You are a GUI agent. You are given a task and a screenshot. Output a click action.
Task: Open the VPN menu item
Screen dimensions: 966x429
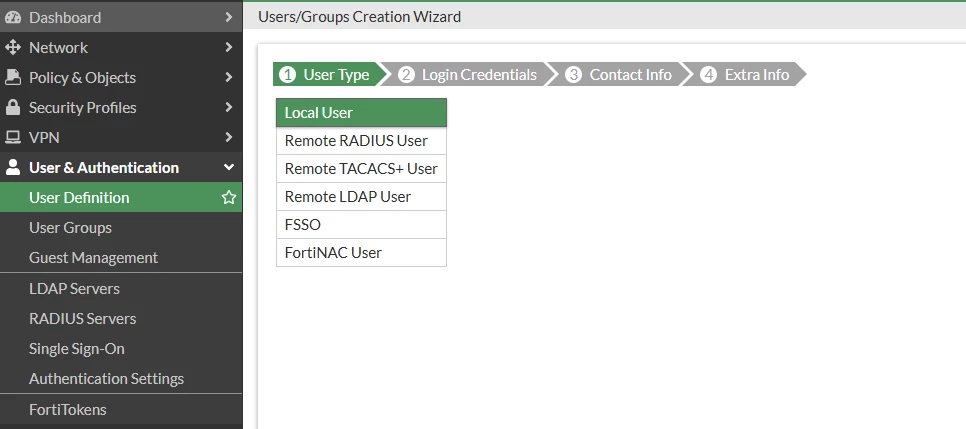pos(121,137)
